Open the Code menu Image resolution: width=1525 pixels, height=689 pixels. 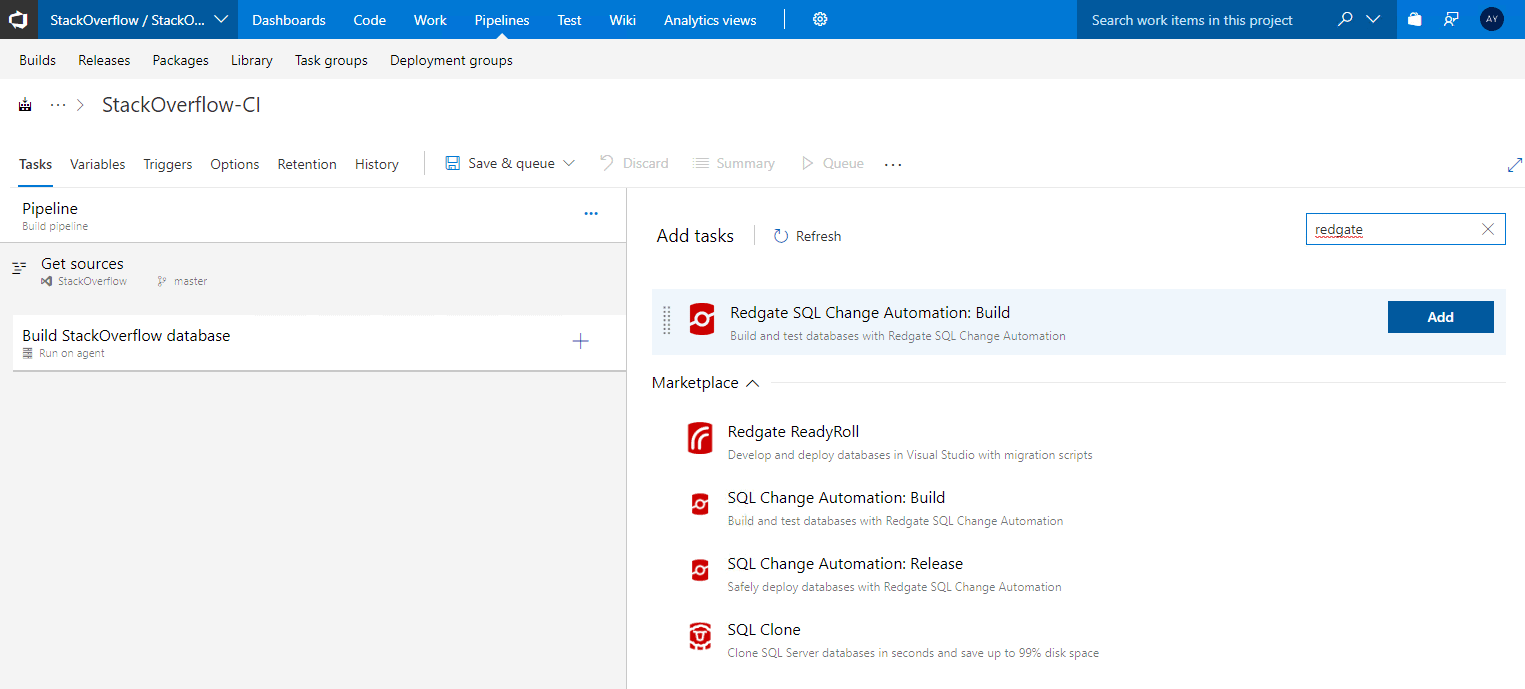coord(370,19)
